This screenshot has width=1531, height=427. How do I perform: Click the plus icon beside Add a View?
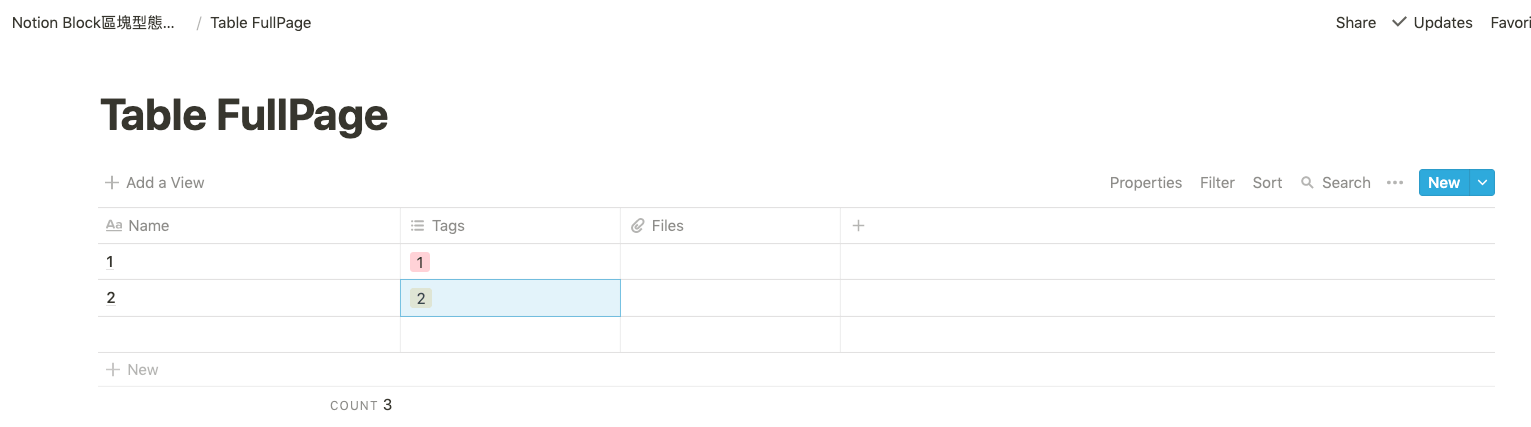[112, 183]
